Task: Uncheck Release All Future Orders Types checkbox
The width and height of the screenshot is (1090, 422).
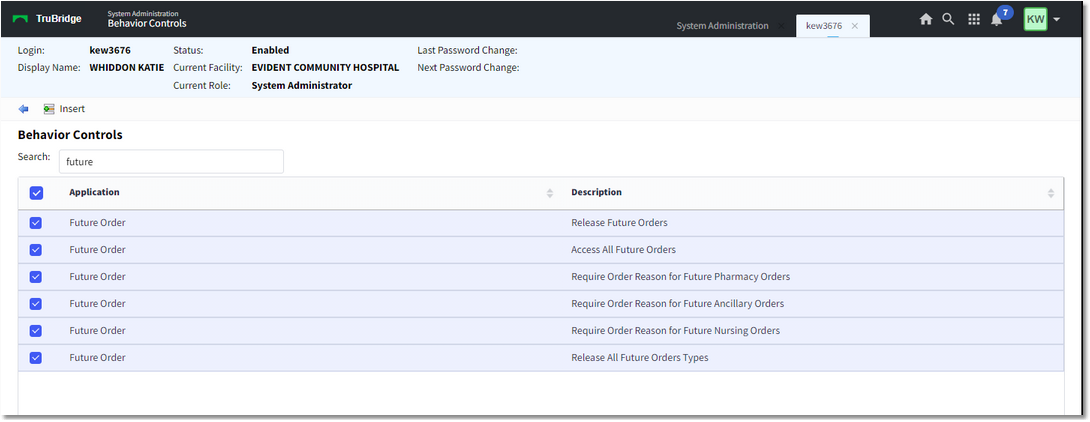Action: click(x=36, y=357)
